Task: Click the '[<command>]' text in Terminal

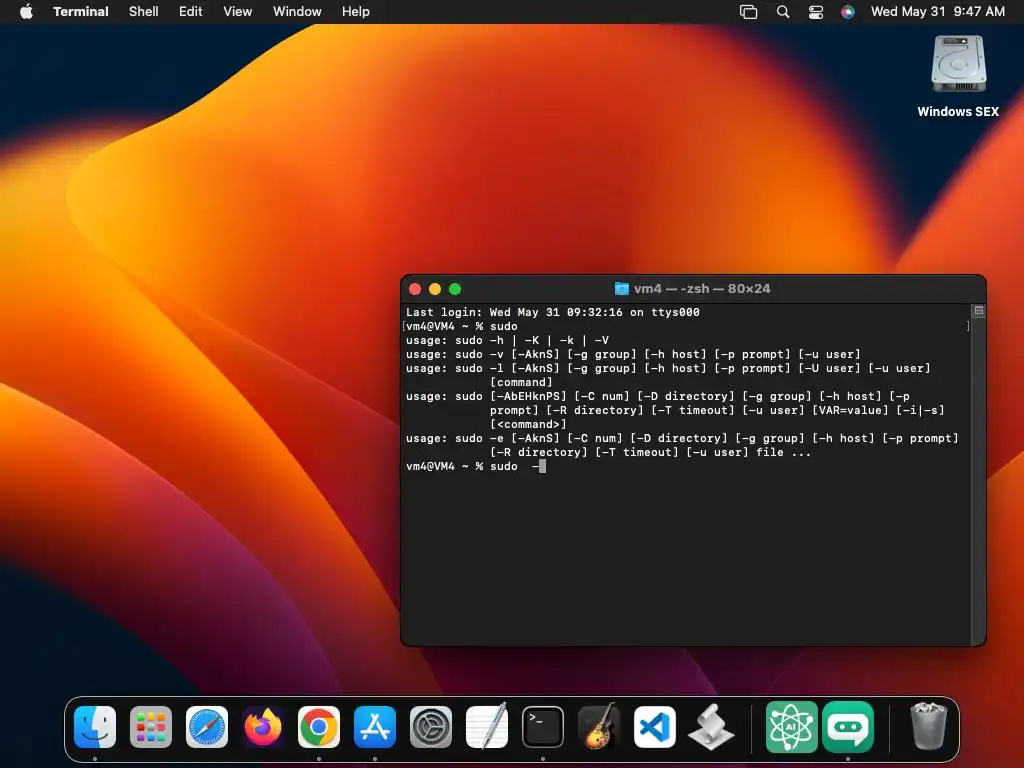Action: coord(528,424)
